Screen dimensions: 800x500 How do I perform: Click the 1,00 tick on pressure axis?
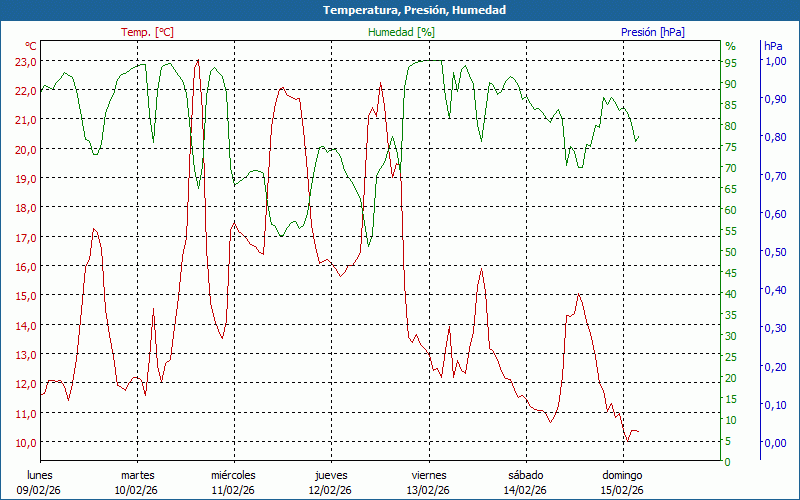point(775,61)
